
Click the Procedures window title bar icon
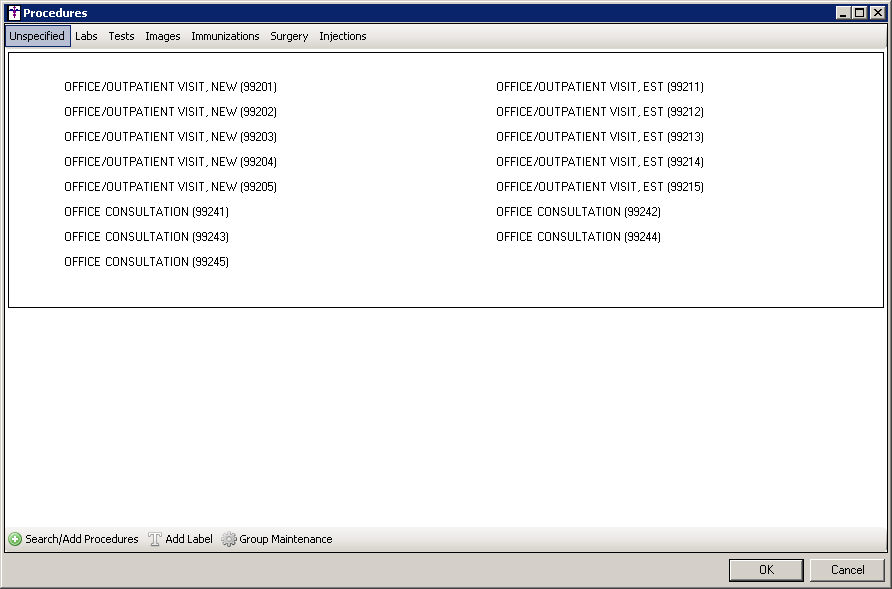(x=13, y=13)
